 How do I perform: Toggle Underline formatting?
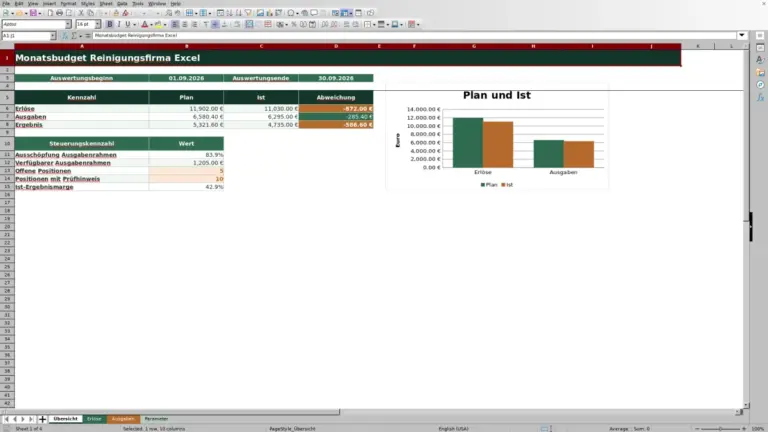128,24
